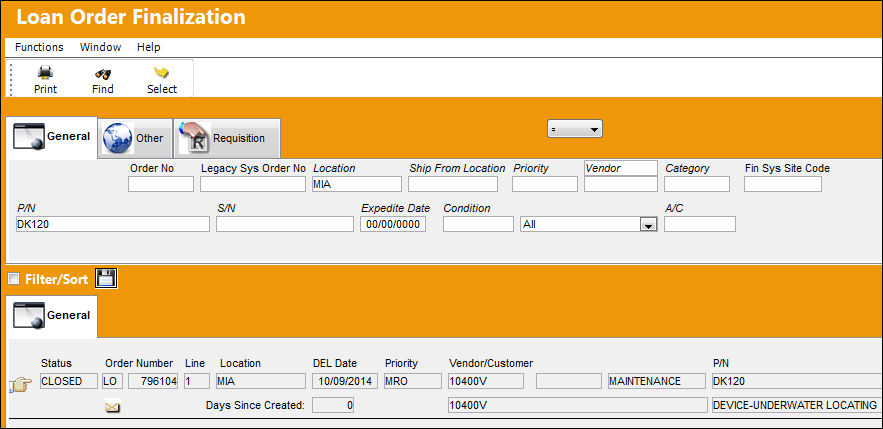
Task: Click the result row MIA location cell
Action: [261, 381]
